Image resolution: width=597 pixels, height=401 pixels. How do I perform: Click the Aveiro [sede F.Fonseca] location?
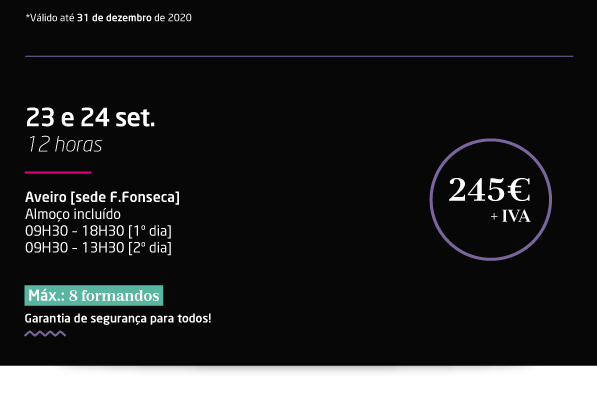102,197
